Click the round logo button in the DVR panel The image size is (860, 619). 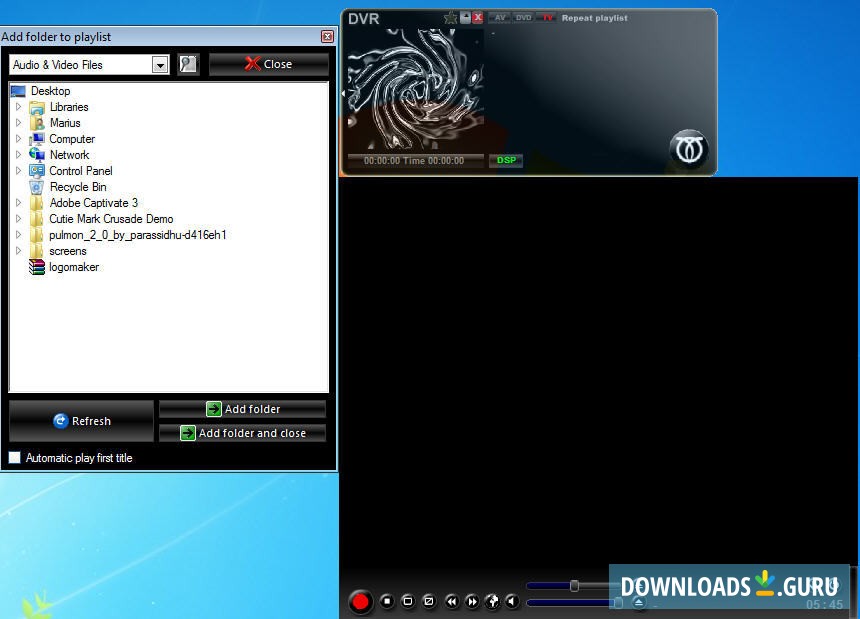(689, 149)
